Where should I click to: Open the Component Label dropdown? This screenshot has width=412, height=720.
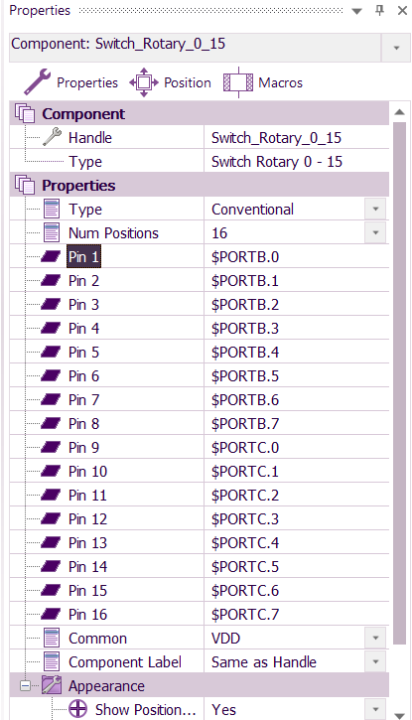[x=375, y=662]
